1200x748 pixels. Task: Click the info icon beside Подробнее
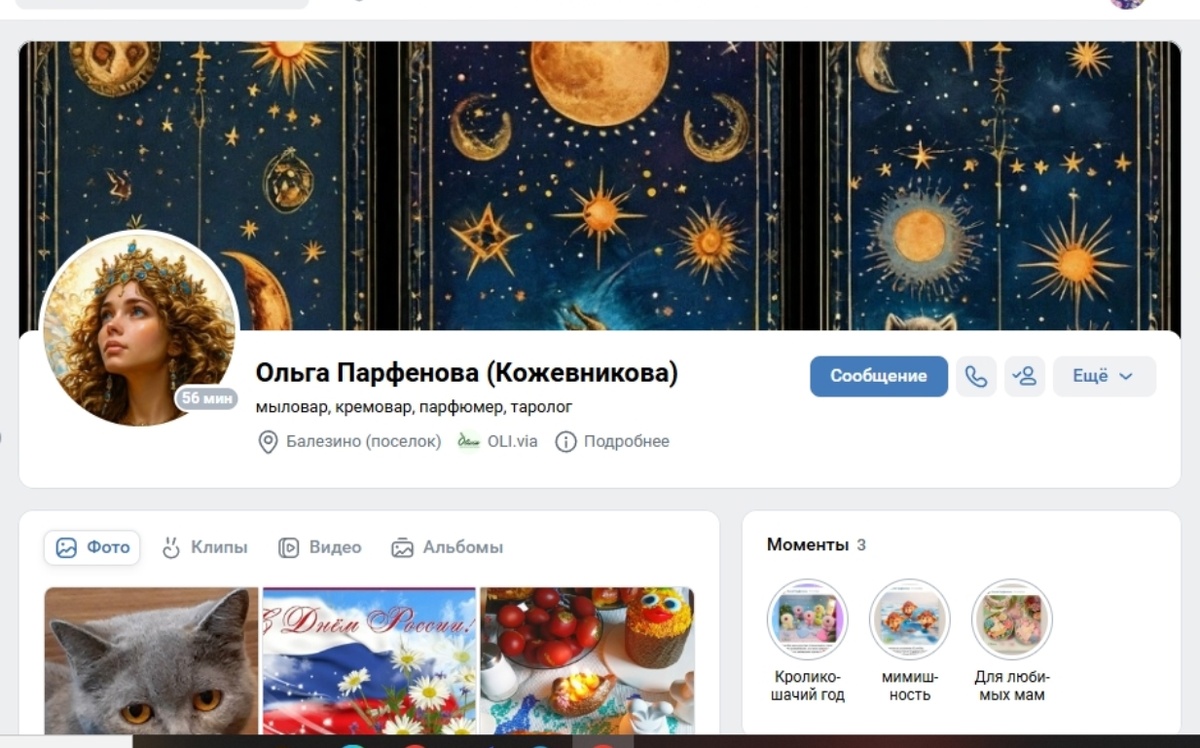point(566,442)
